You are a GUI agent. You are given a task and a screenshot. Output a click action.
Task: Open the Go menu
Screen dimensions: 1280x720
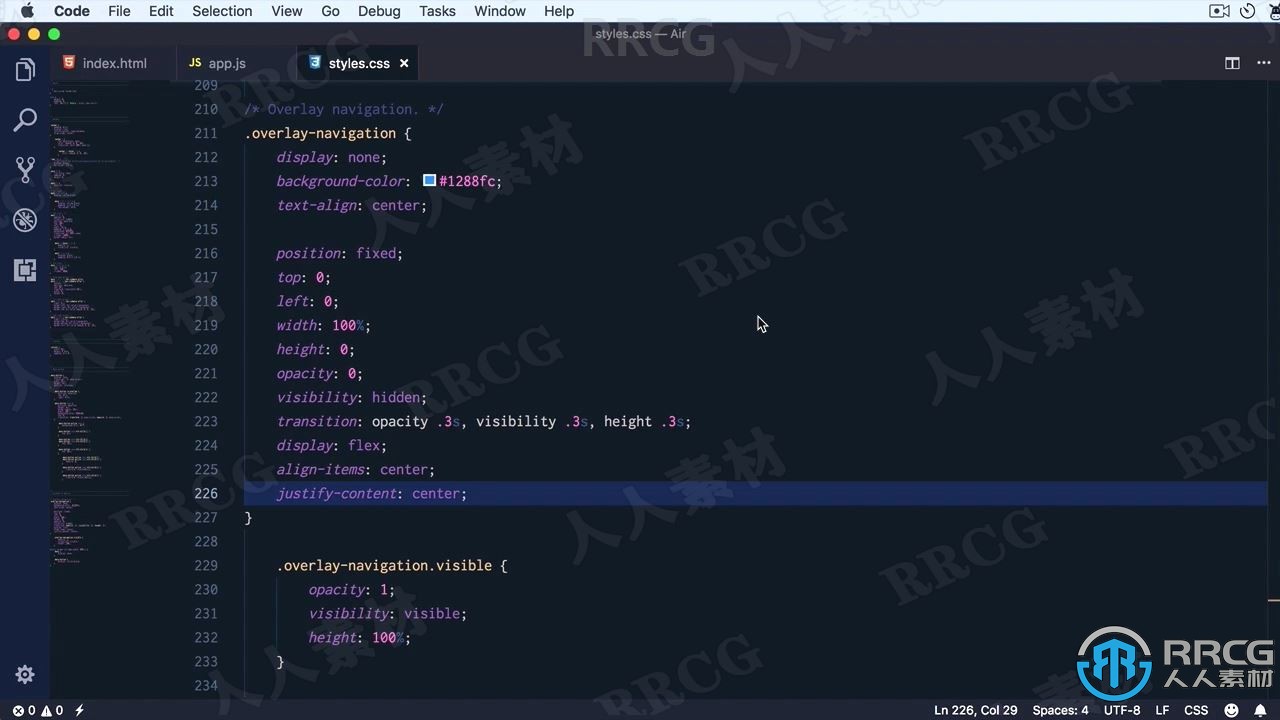[x=330, y=11]
